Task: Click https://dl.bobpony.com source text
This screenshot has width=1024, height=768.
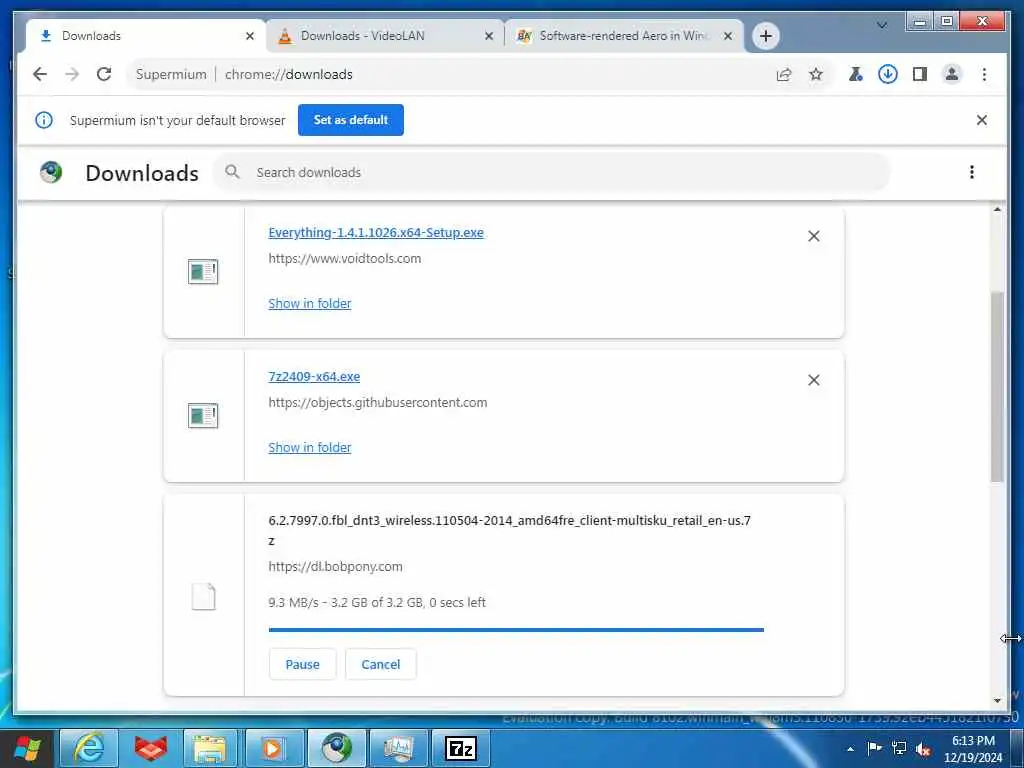Action: pyautogui.click(x=335, y=567)
